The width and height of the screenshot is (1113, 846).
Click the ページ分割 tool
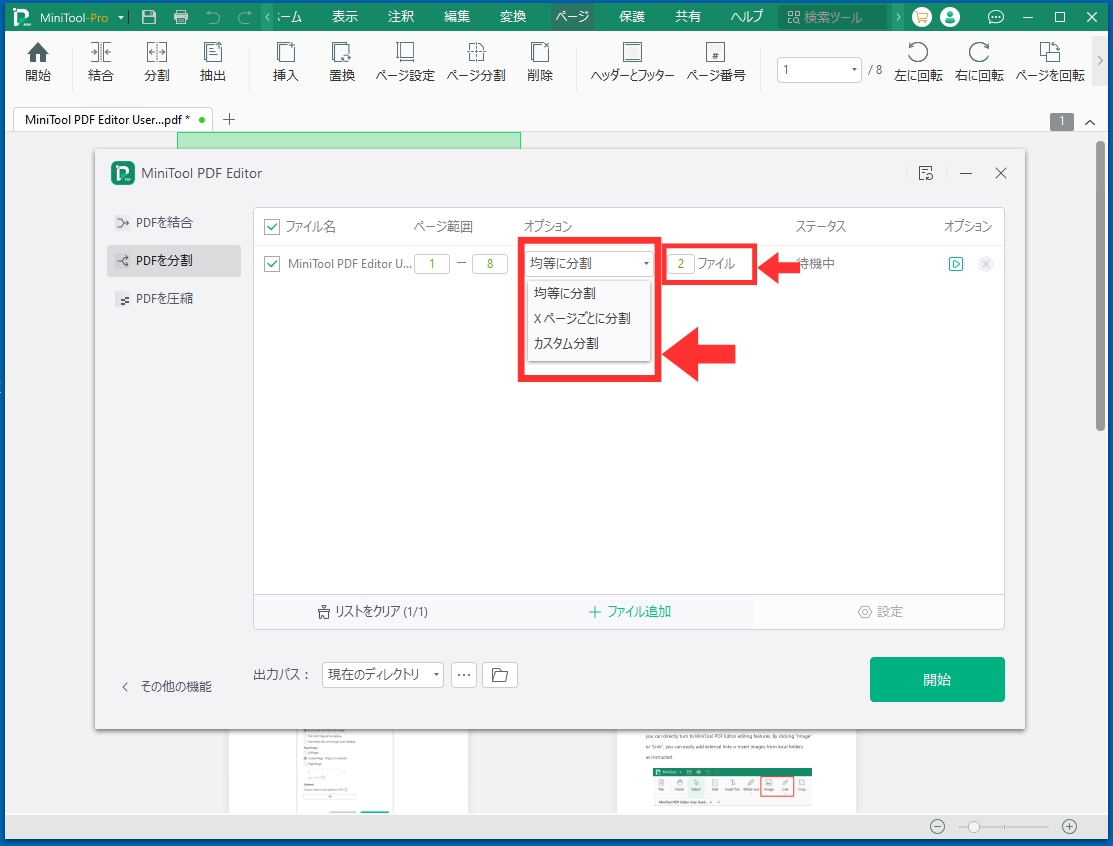click(x=476, y=62)
